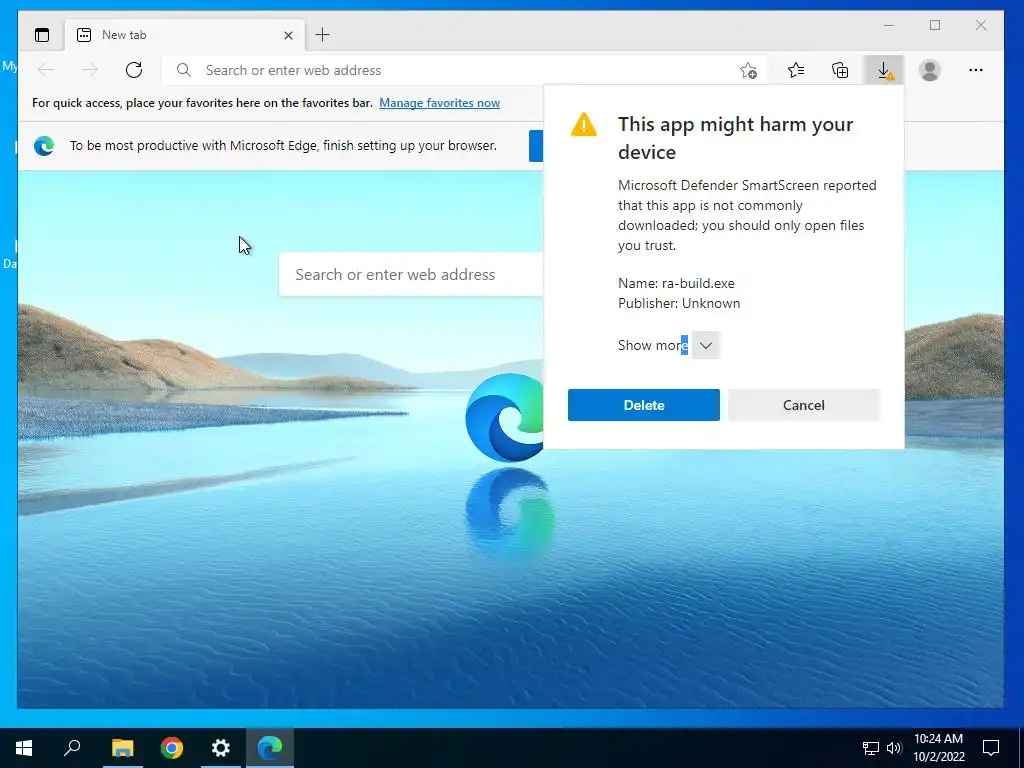Select the New tab tab
This screenshot has height=768, width=1024.
pos(185,35)
